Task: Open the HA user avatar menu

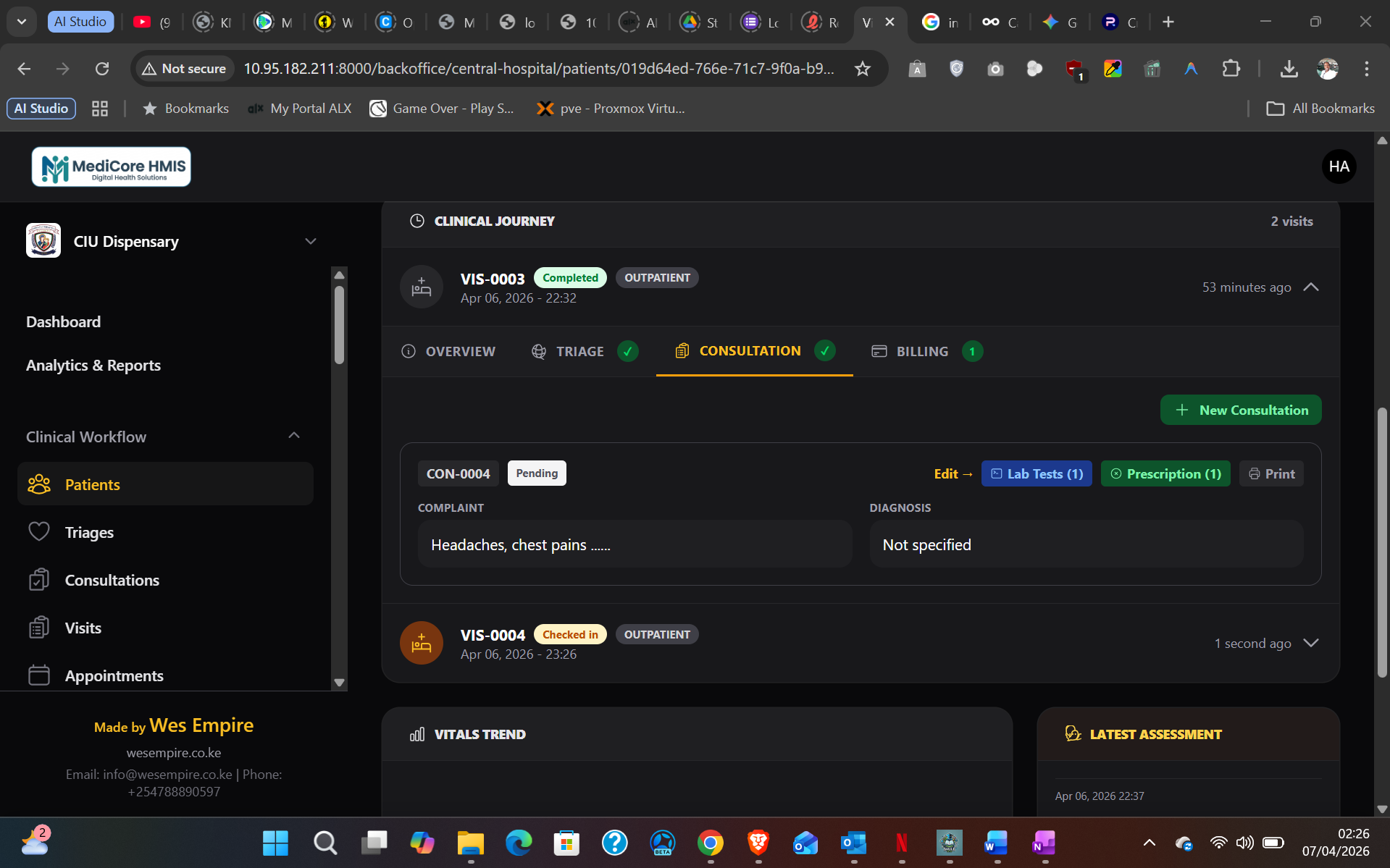Action: [x=1339, y=167]
